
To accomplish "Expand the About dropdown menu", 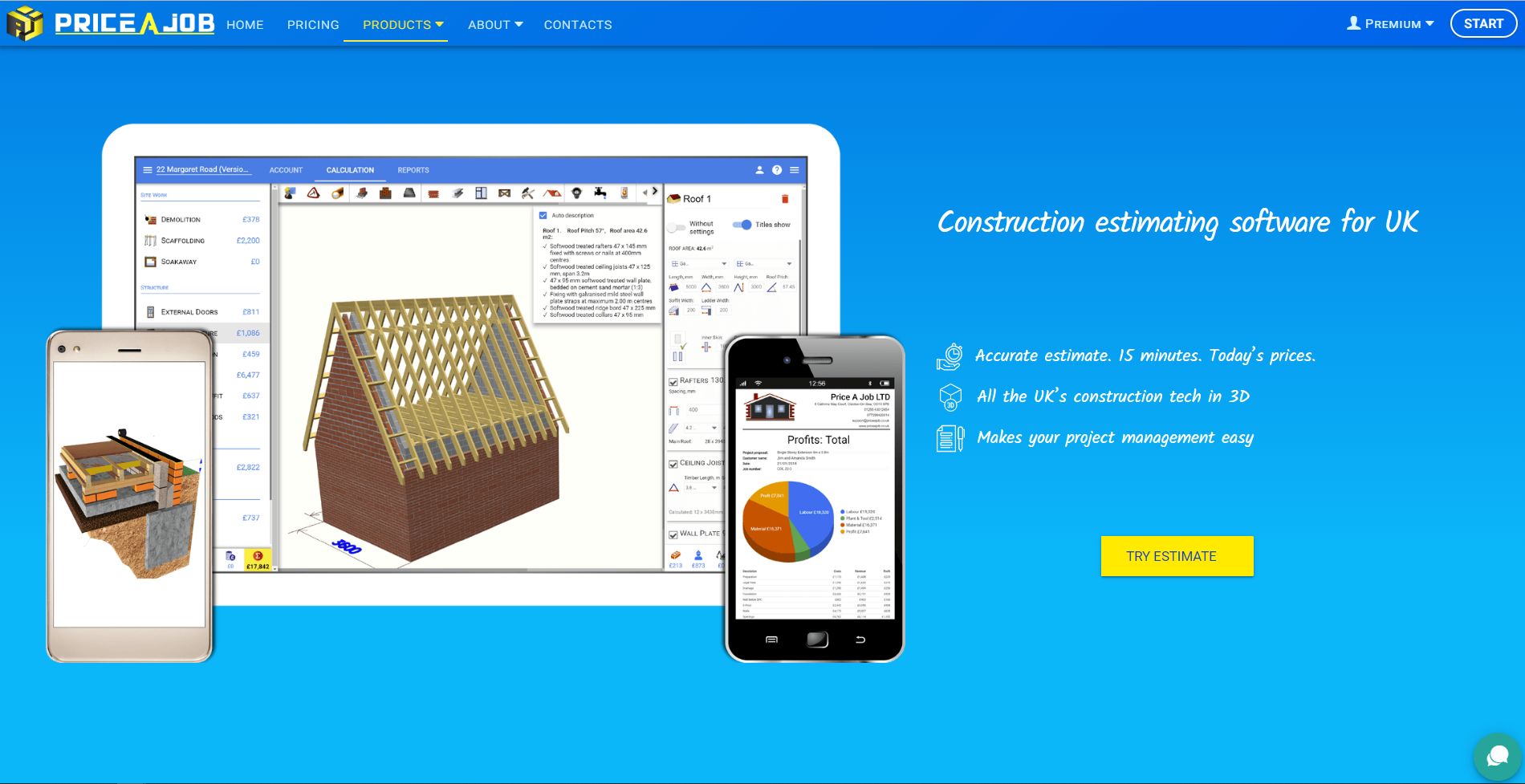I will point(495,25).
